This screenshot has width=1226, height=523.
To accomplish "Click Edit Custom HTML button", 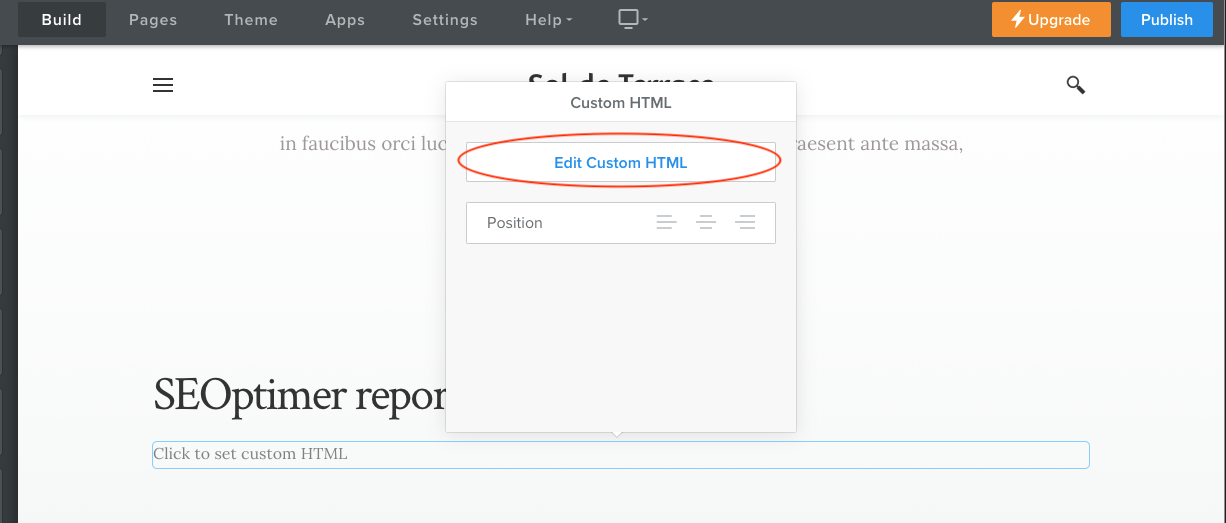I will (620, 162).
